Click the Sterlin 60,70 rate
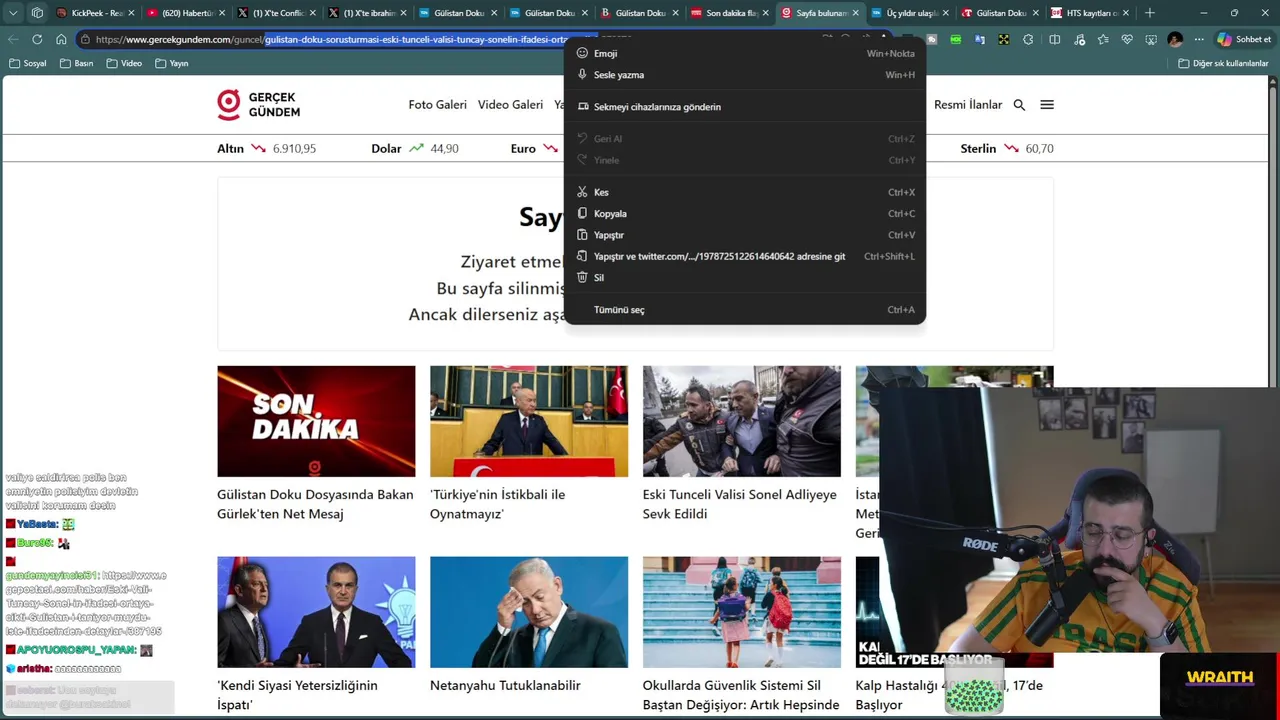The width and height of the screenshot is (1280, 720). coord(1007,148)
